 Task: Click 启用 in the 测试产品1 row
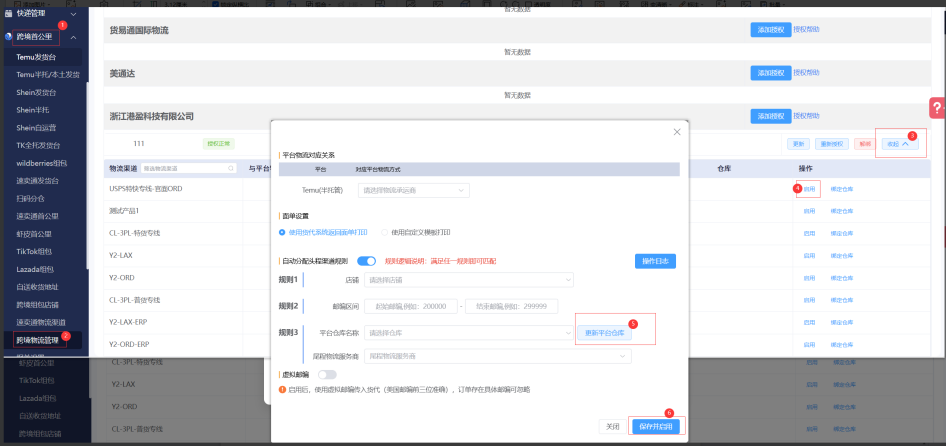pos(809,211)
